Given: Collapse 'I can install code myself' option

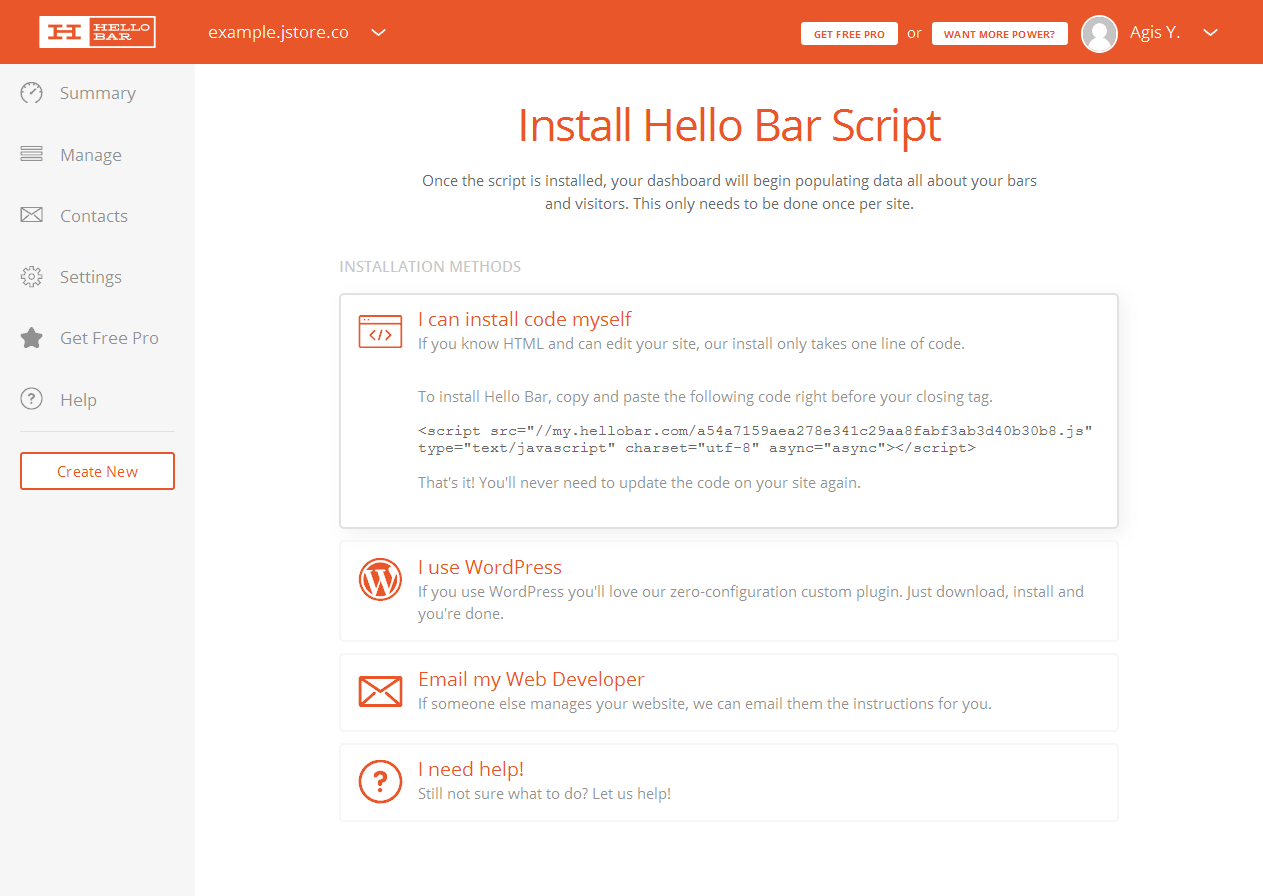Looking at the screenshot, I should [x=525, y=319].
